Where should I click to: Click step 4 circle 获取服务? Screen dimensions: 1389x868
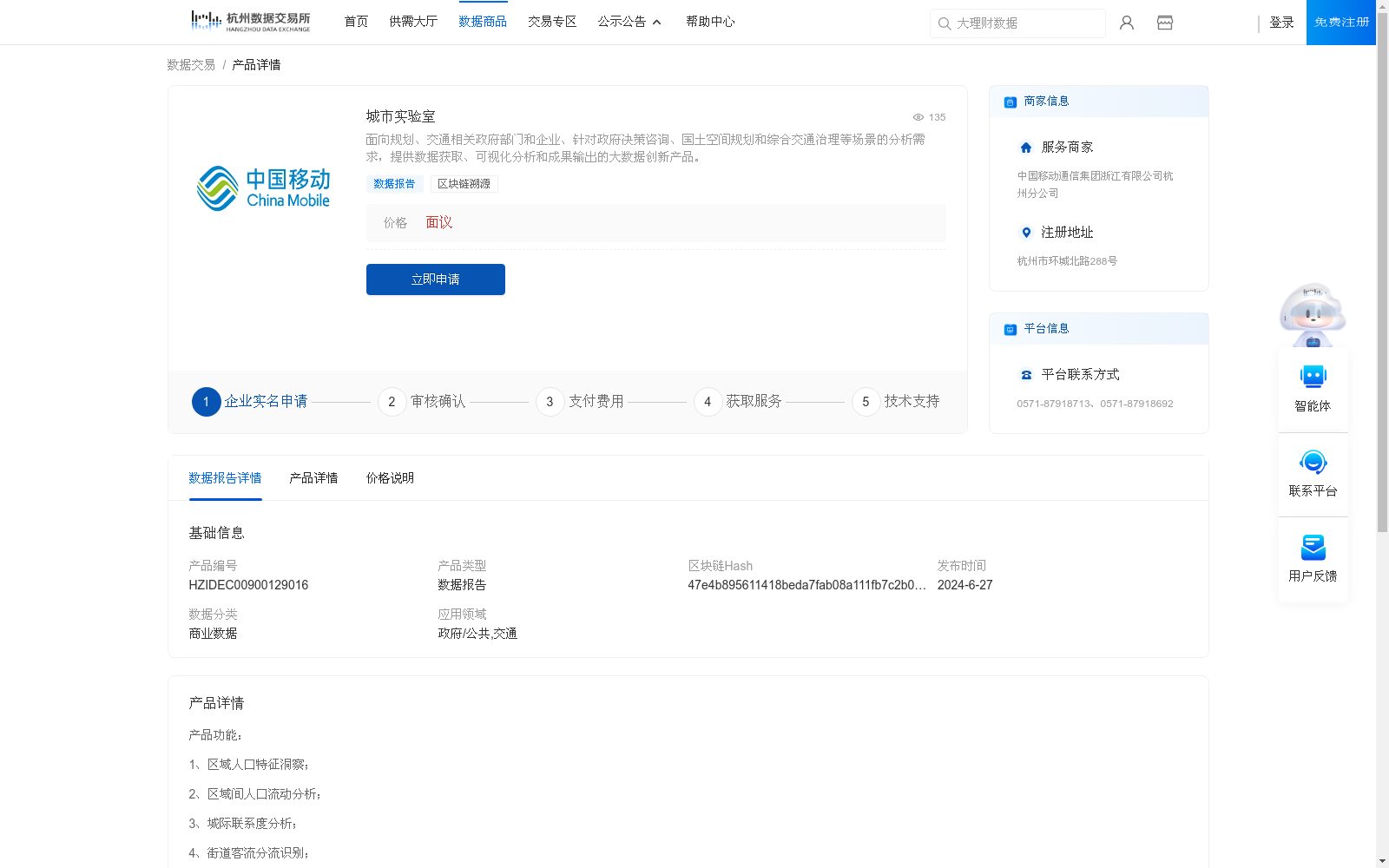[x=708, y=402]
